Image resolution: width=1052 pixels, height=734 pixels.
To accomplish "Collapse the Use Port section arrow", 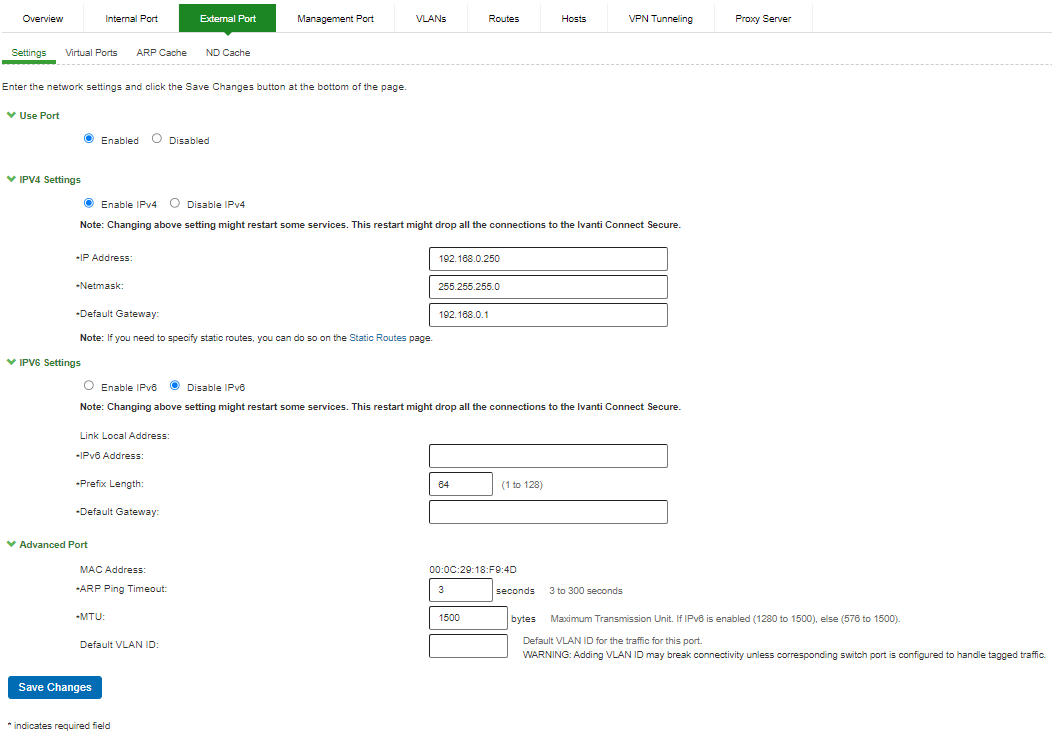I will 11,116.
